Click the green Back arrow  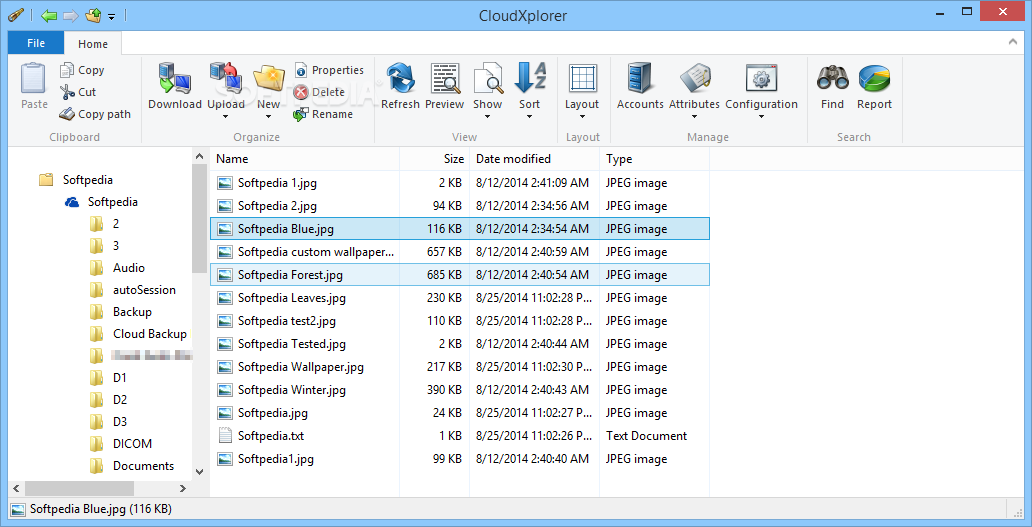(x=49, y=15)
